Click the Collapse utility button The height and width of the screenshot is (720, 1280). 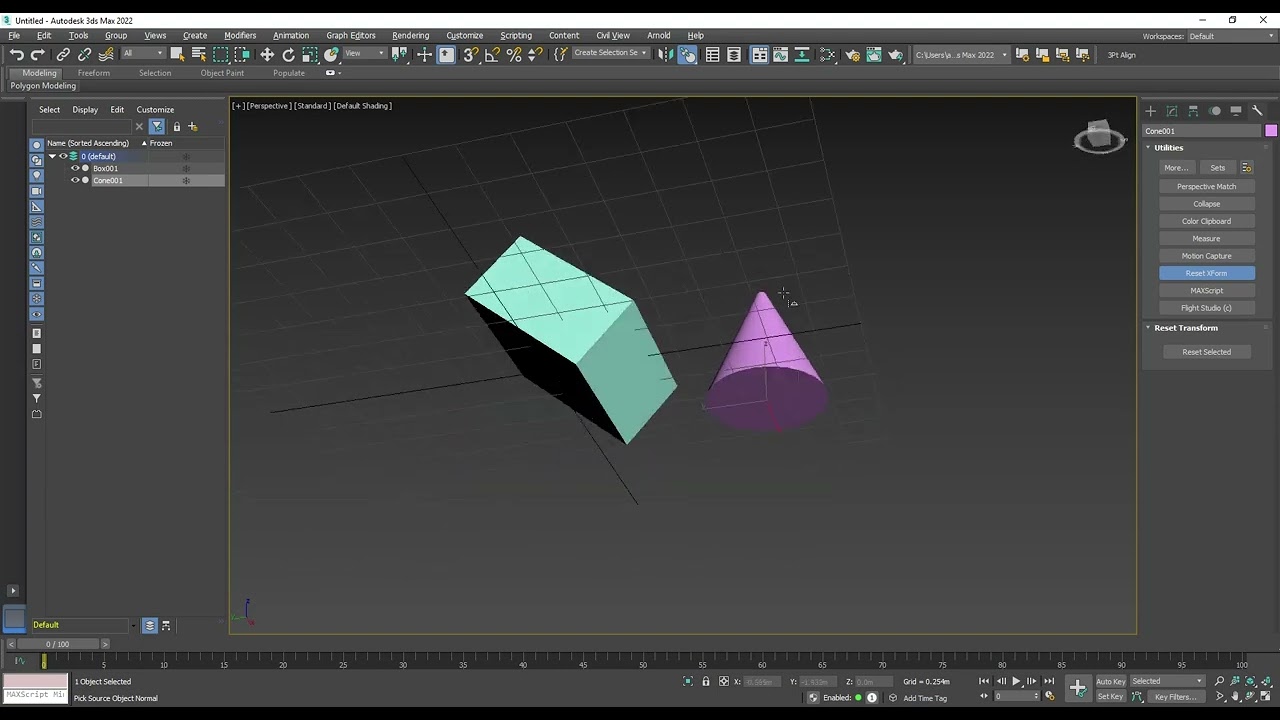click(1207, 204)
